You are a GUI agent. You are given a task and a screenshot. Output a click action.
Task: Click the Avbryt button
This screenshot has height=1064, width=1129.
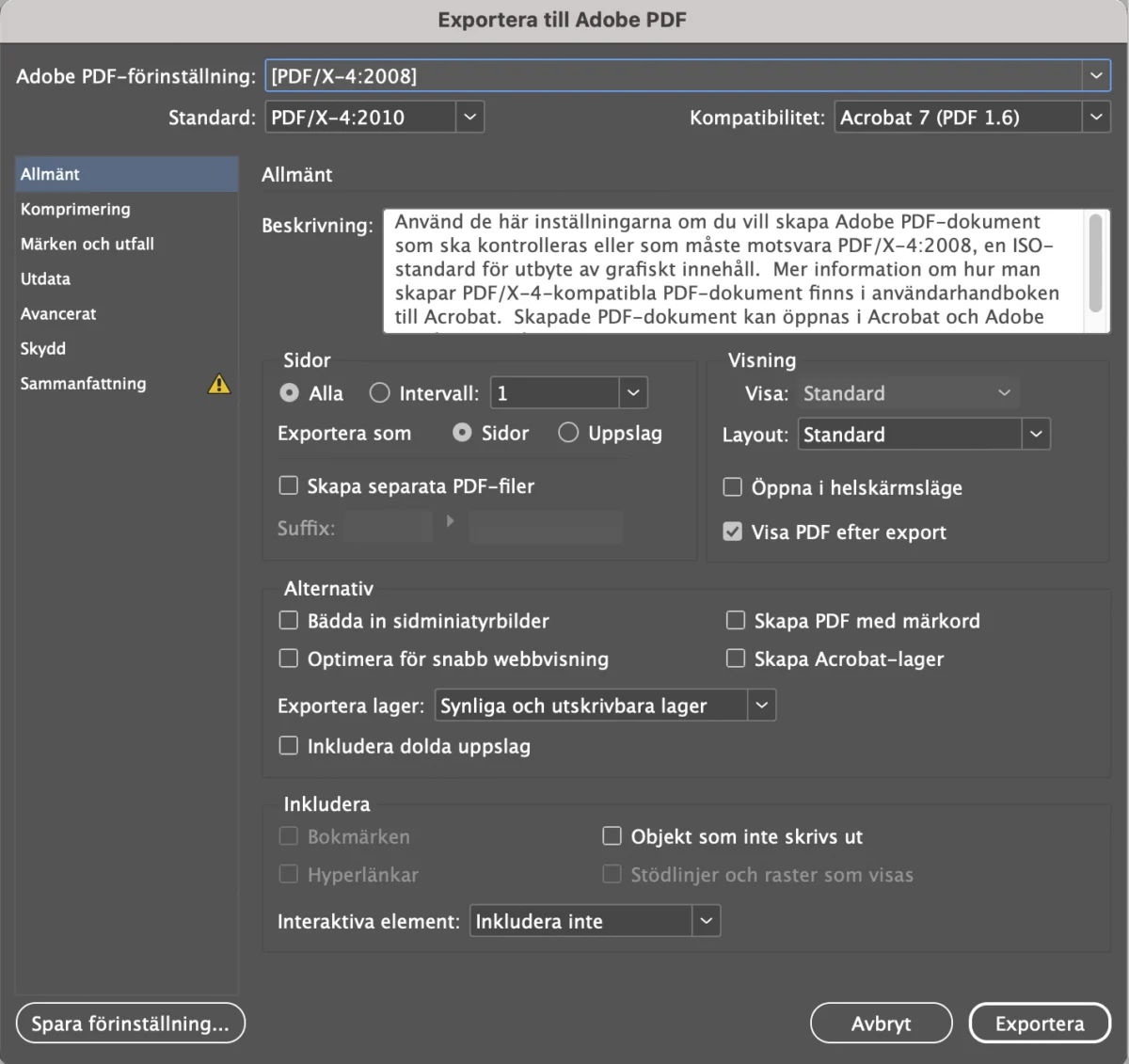[882, 1023]
